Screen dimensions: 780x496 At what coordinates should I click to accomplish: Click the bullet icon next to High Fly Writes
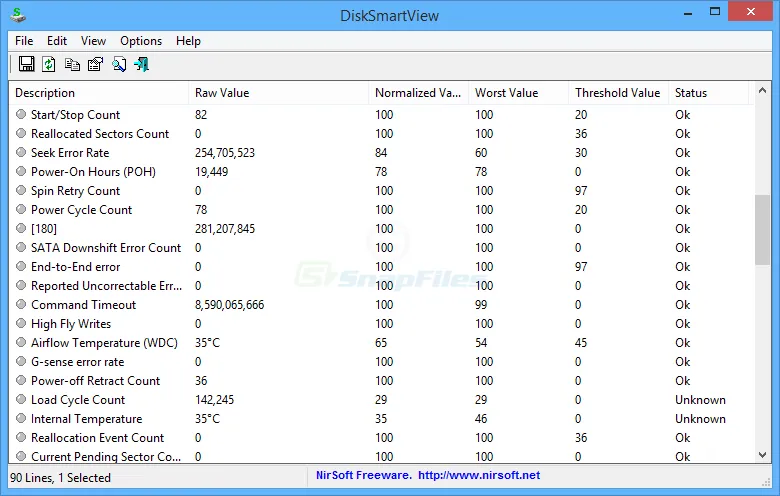(x=21, y=323)
